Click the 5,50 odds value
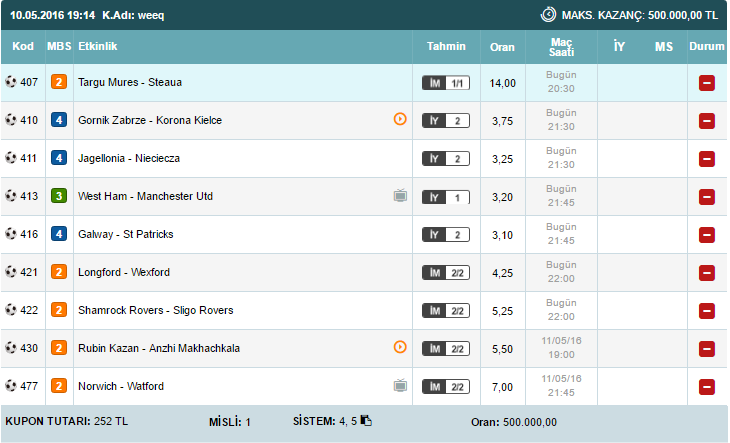This screenshot has width=730, height=443. (x=502, y=349)
